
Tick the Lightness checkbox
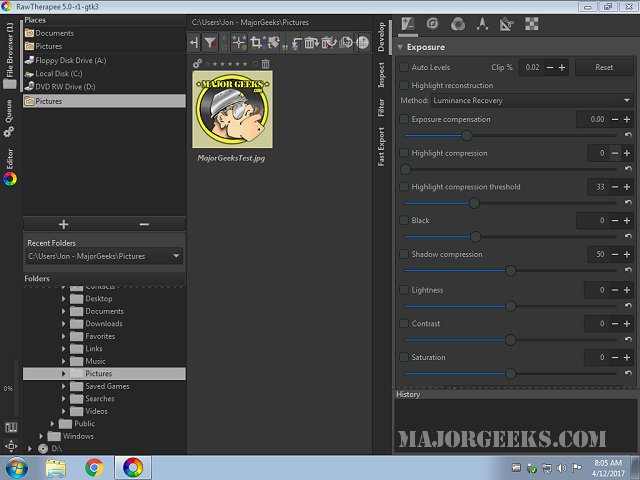(404, 290)
